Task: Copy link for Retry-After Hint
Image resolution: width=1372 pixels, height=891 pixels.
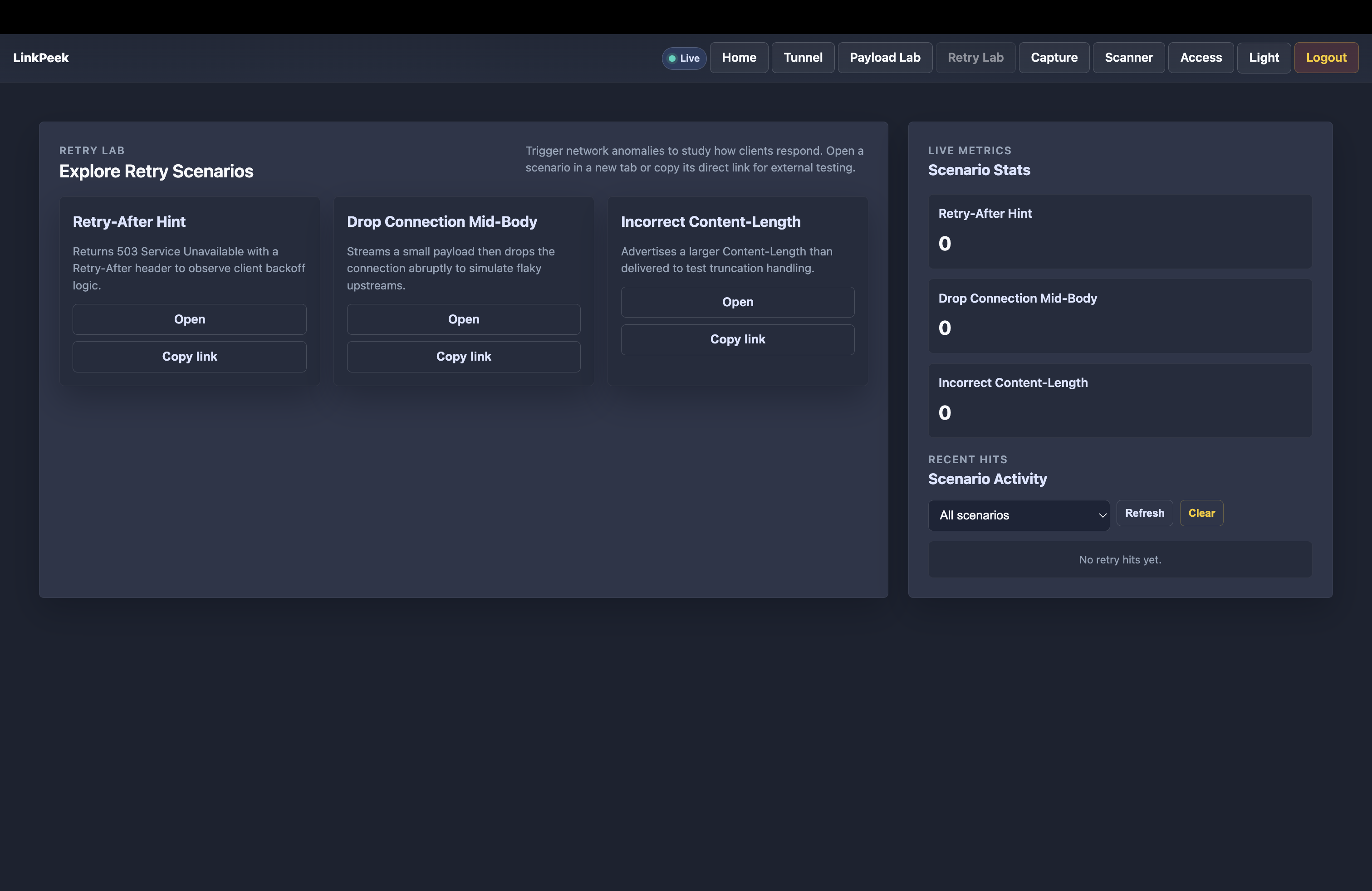Action: pyautogui.click(x=189, y=356)
